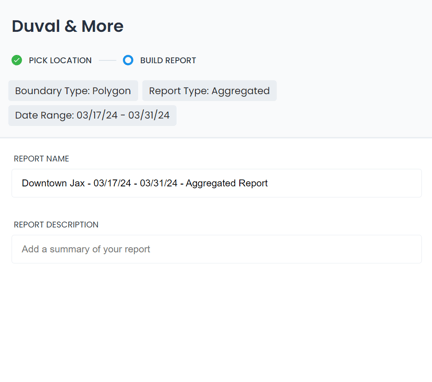Click the green Pick Location checkmark icon
The image size is (432, 382).
17,60
